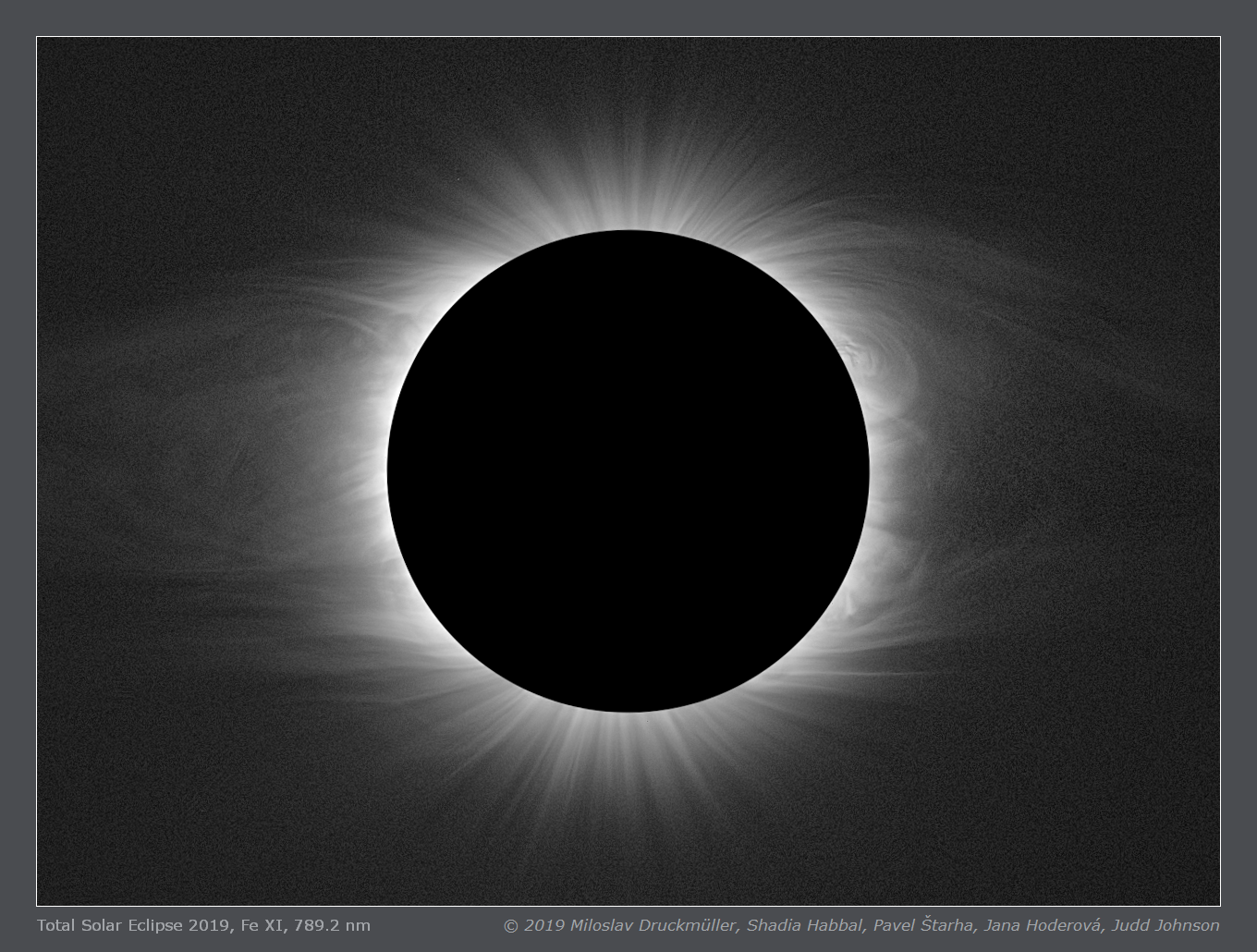The height and width of the screenshot is (952, 1257).
Task: Select the name Miloslav Druckmüller in credits
Action: coord(653,925)
